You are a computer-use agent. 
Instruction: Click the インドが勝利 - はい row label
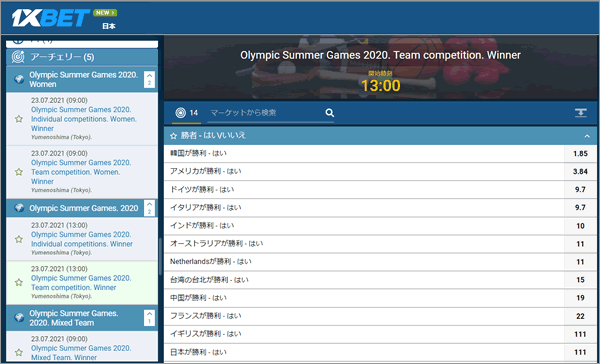pyautogui.click(x=202, y=226)
